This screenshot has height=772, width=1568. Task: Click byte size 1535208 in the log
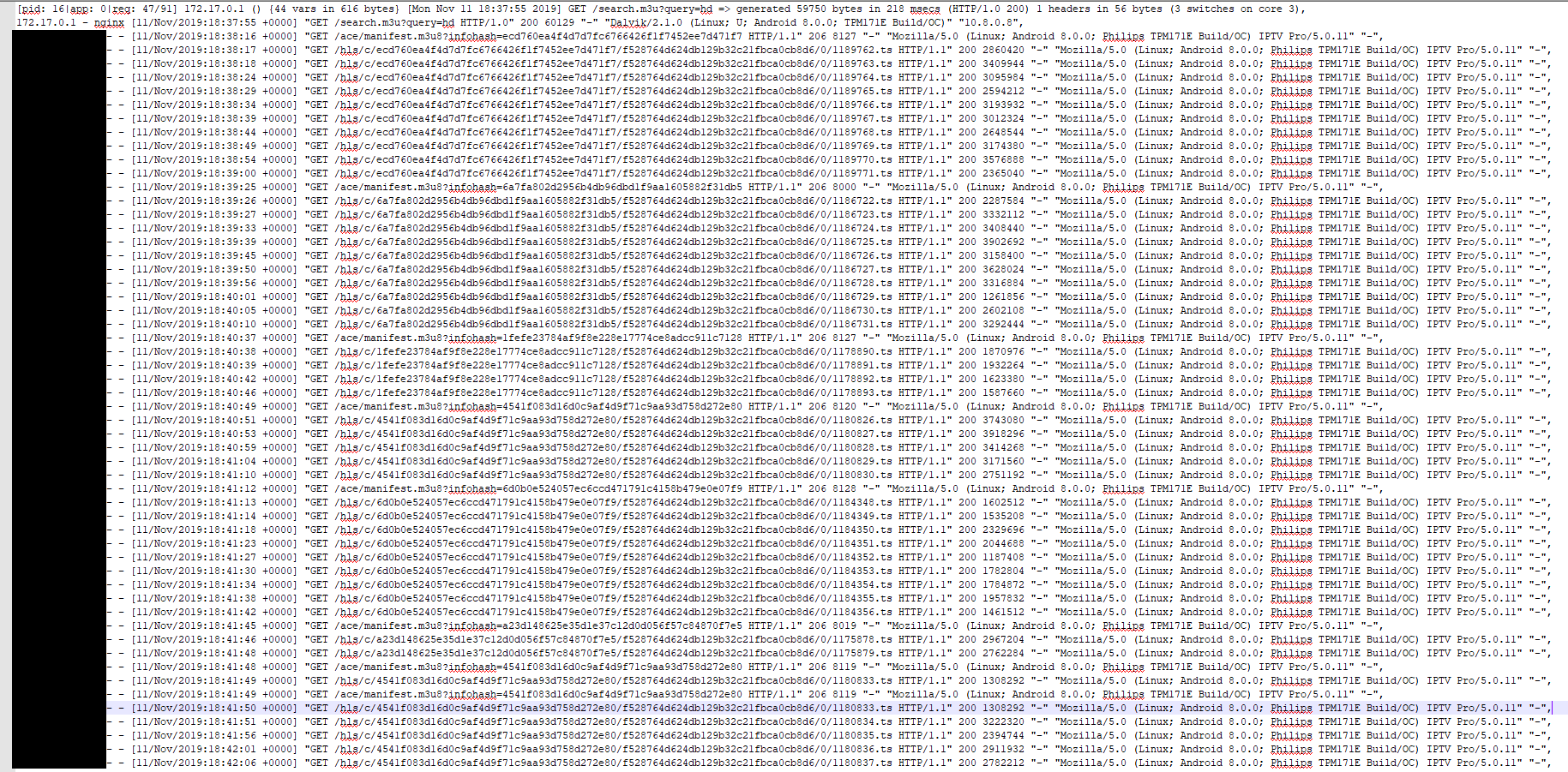point(1003,516)
